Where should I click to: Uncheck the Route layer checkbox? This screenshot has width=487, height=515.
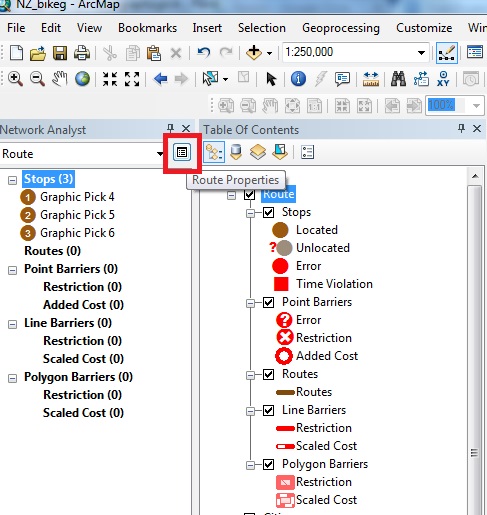tap(249, 194)
